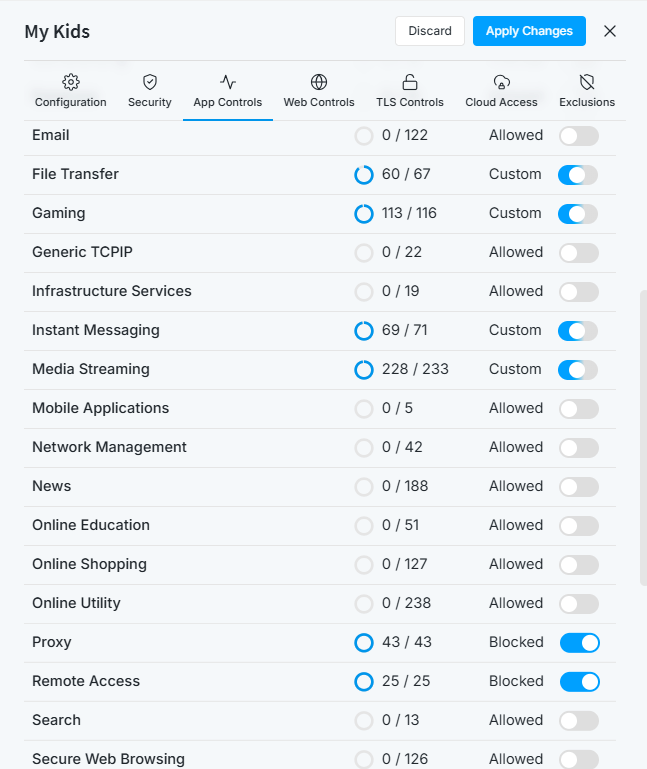Click Online Utility empty ring icon
Screen dimensions: 647x769
tap(364, 604)
